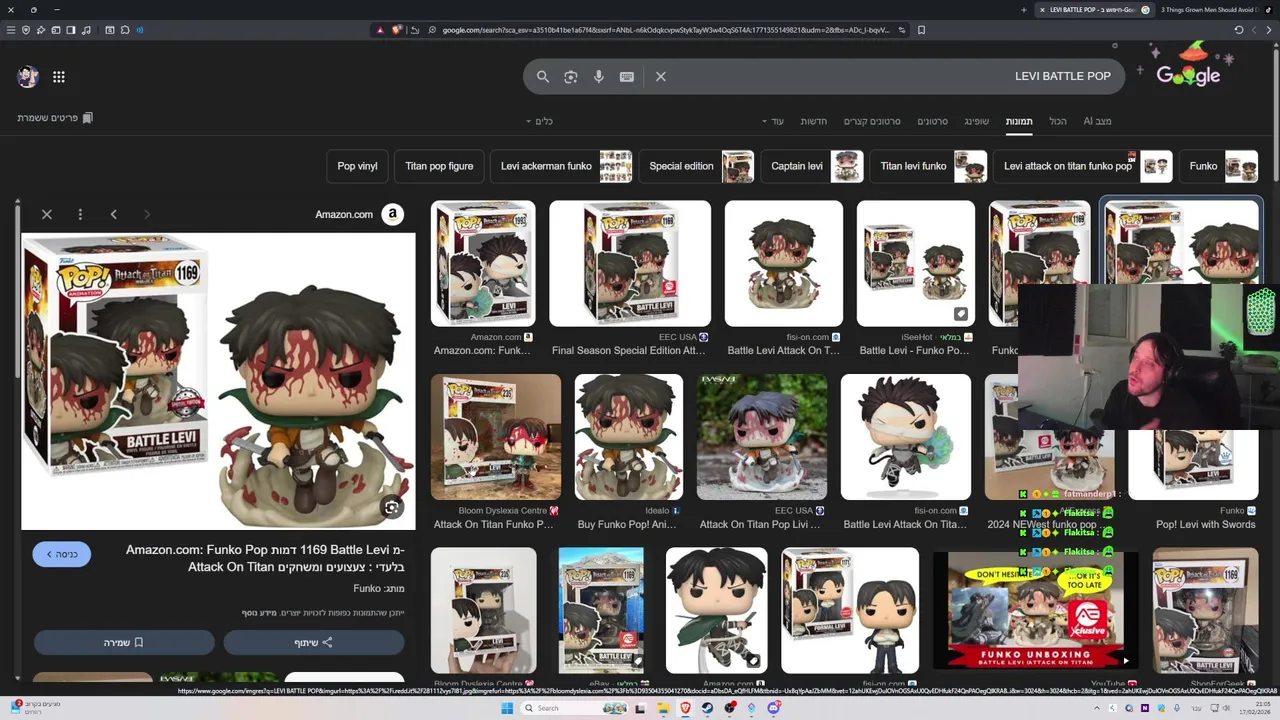
Task: Switch to the הכול all results tab
Action: pos(1058,121)
